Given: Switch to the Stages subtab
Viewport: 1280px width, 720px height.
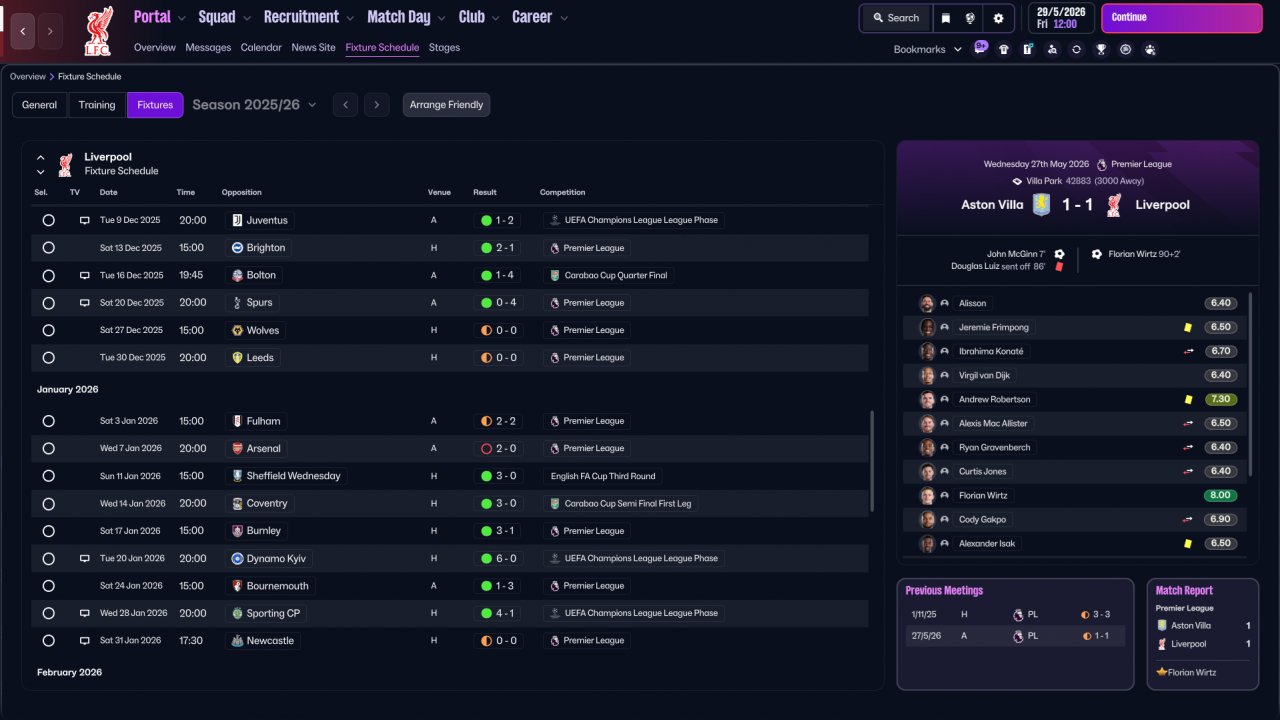Looking at the screenshot, I should [x=444, y=47].
